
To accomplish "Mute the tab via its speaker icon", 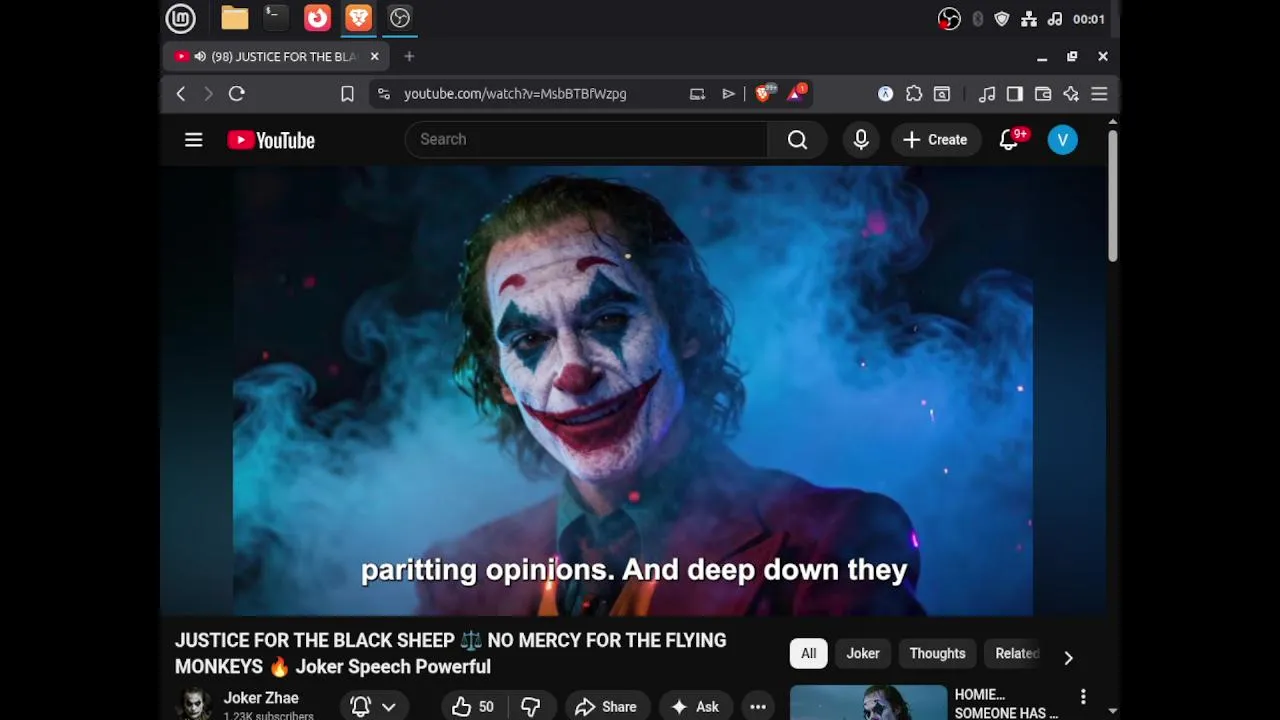I will coord(200,57).
